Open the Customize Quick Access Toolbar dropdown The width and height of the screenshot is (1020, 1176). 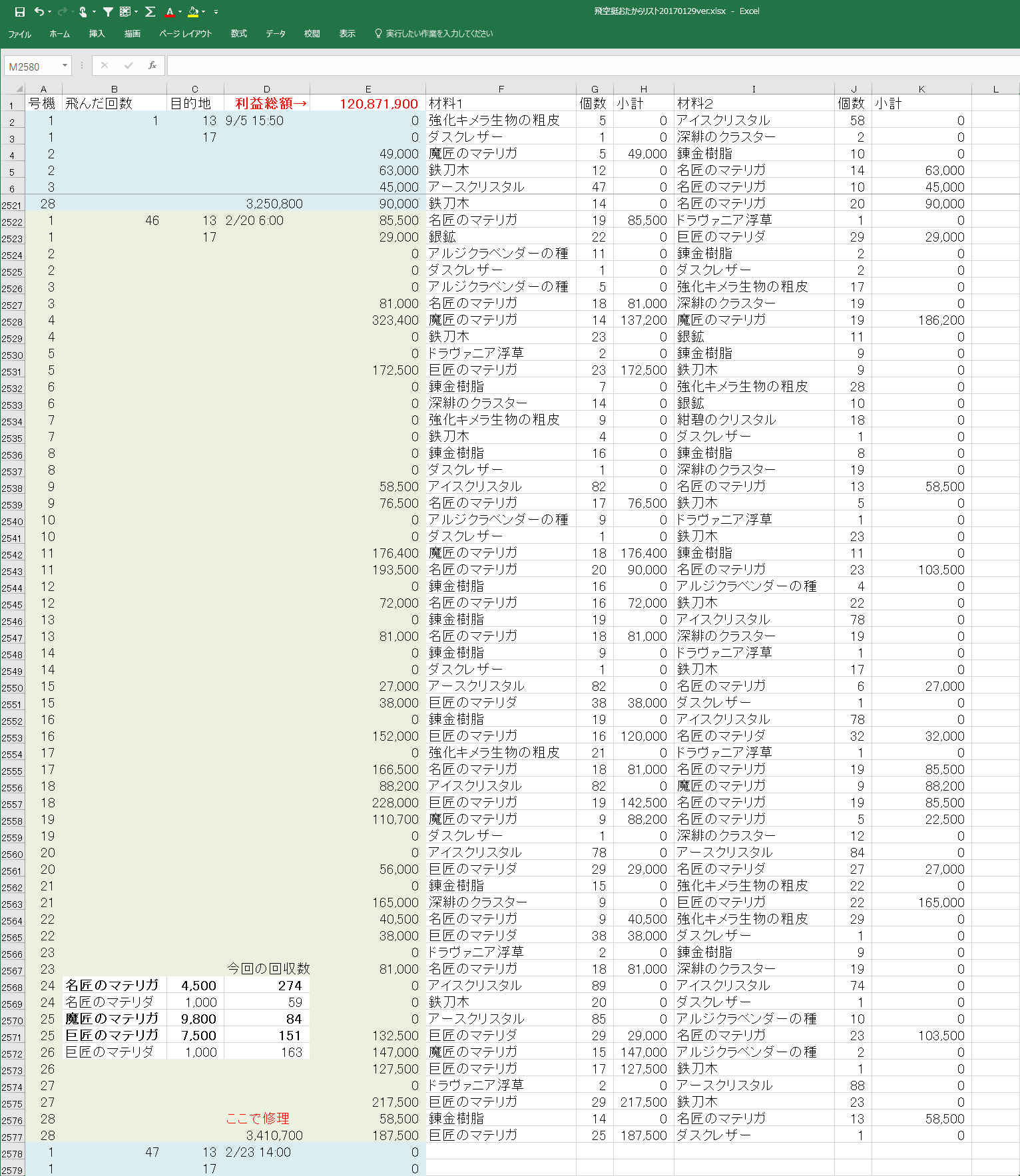click(x=216, y=12)
